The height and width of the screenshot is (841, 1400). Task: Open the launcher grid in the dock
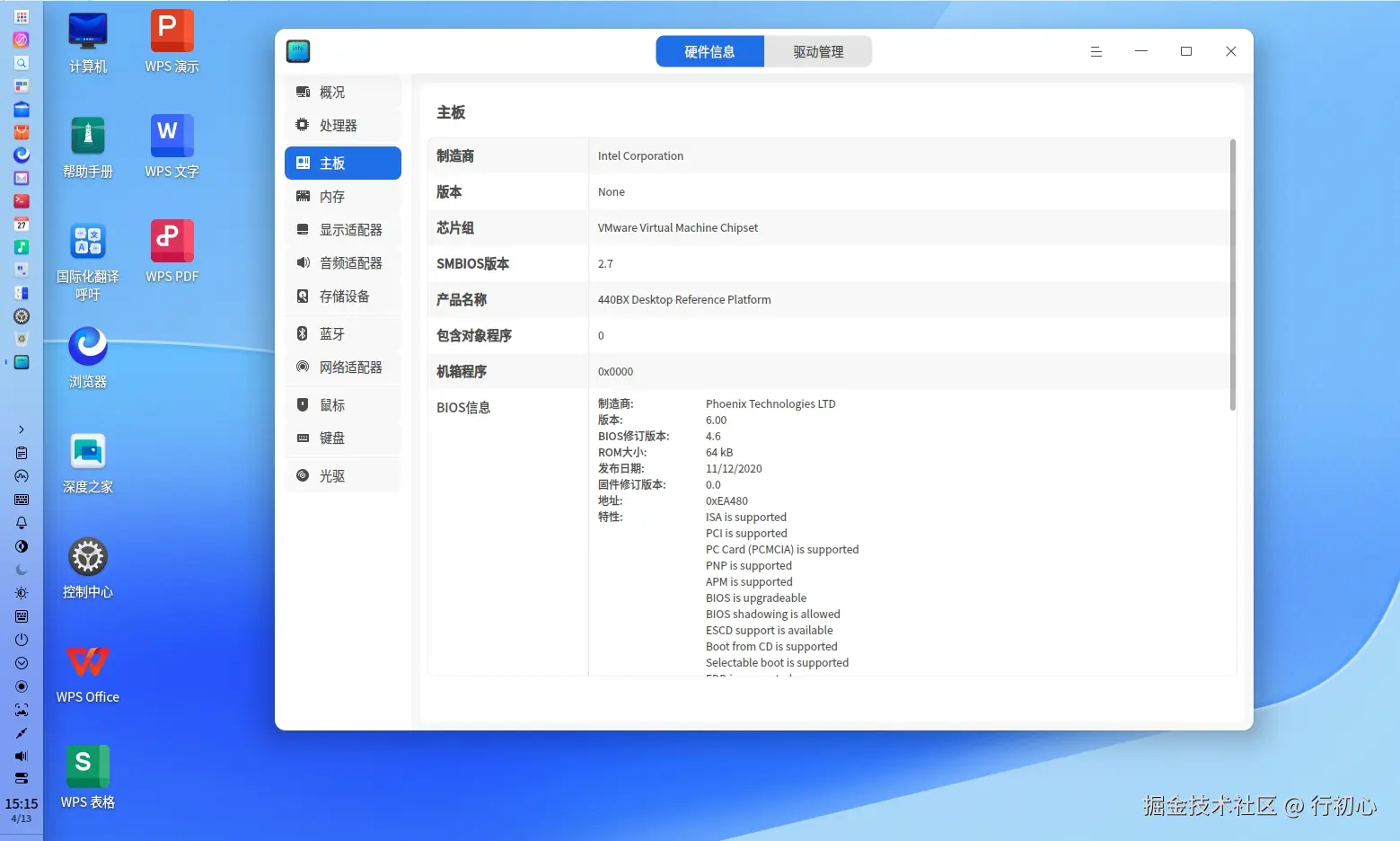pyautogui.click(x=22, y=16)
